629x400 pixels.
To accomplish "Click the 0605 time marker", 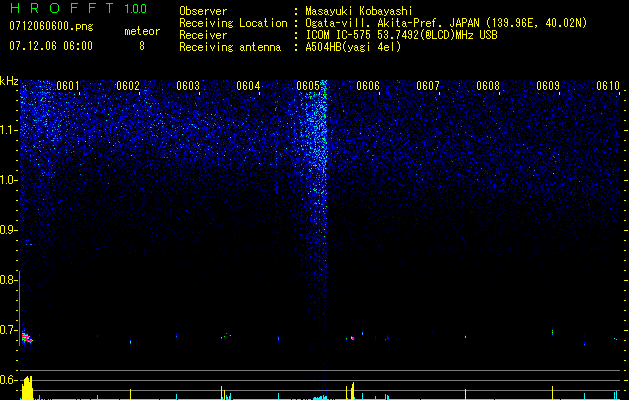I will pyautogui.click(x=308, y=86).
